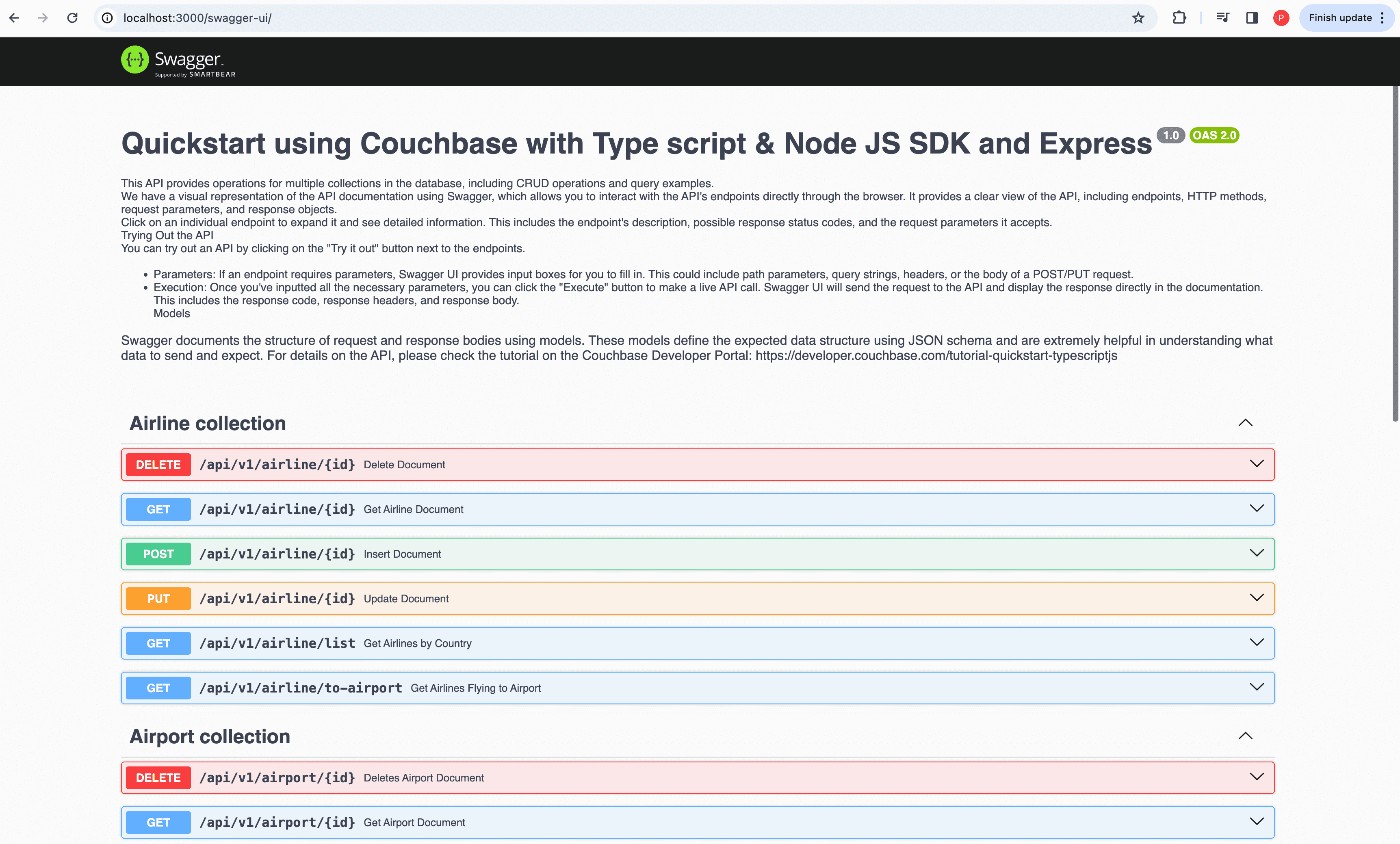Expand Get Airport Document chevron
This screenshot has width=1400, height=844.
click(1256, 822)
